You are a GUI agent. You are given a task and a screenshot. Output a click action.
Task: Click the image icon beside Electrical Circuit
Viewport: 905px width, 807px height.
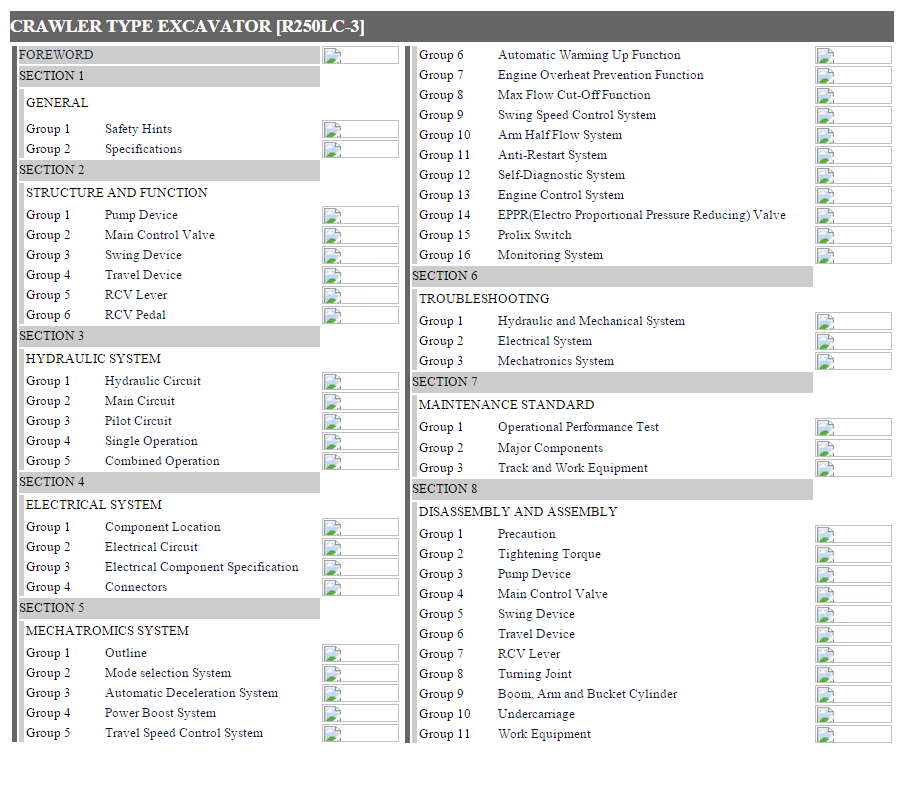tap(360, 547)
